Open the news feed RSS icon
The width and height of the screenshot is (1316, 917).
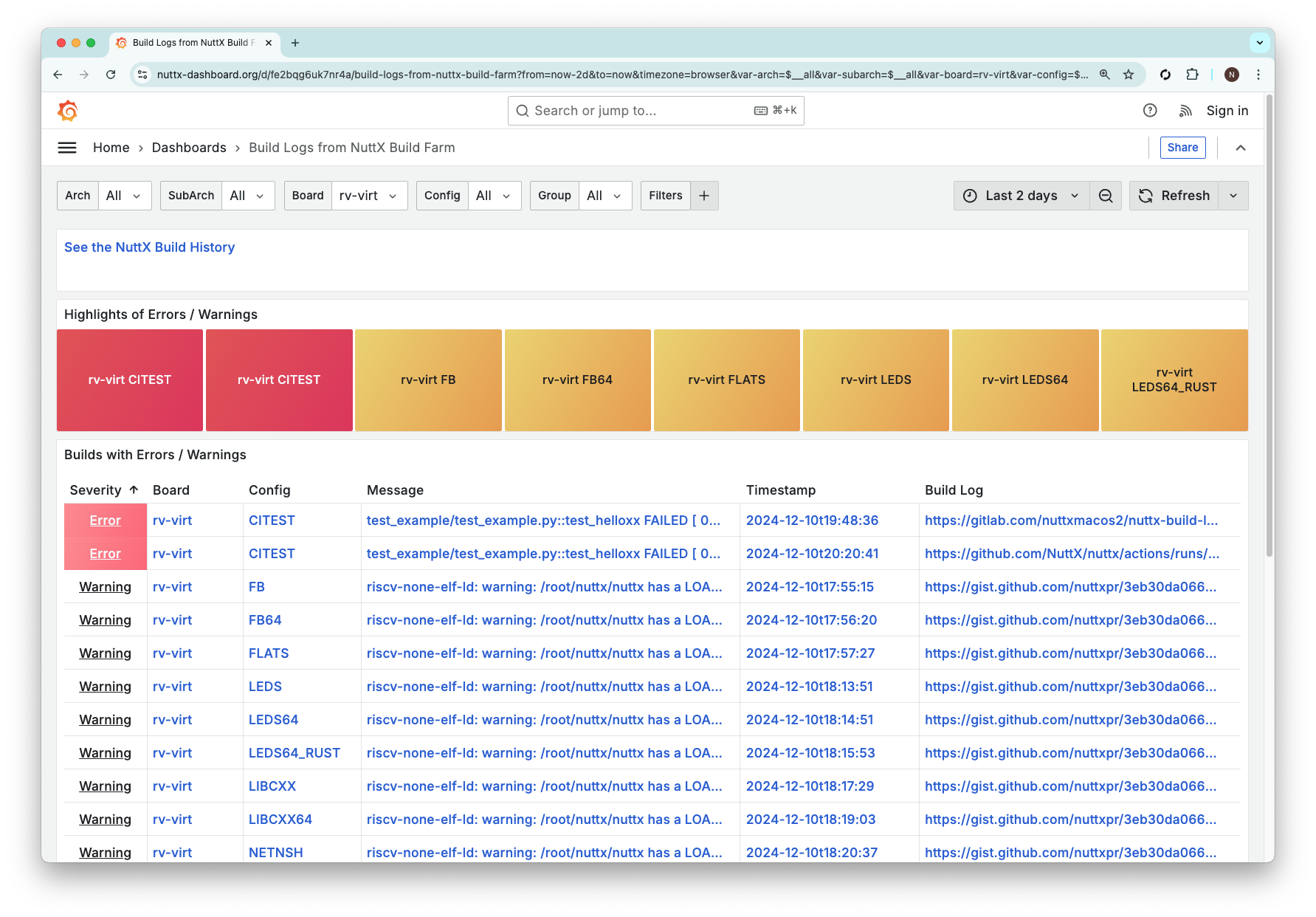click(x=1185, y=111)
